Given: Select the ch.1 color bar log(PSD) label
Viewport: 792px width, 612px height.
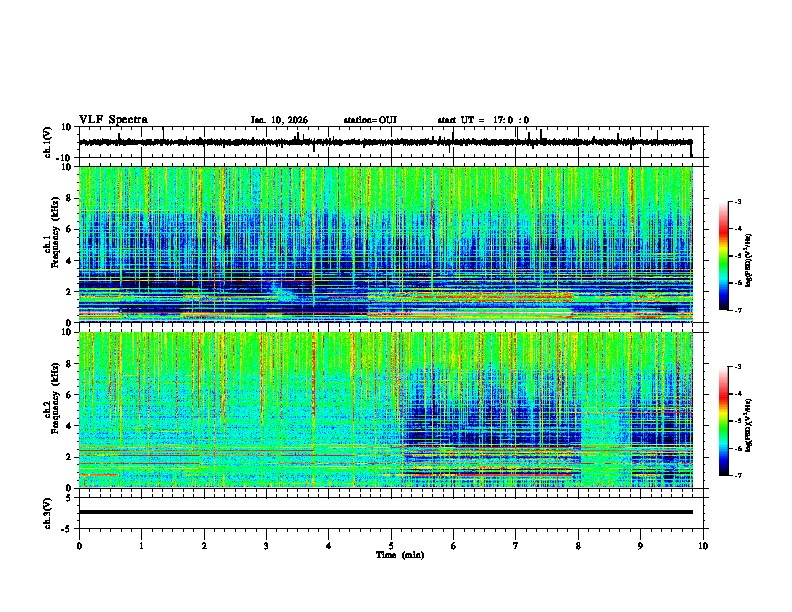Looking at the screenshot, I should click(749, 261).
